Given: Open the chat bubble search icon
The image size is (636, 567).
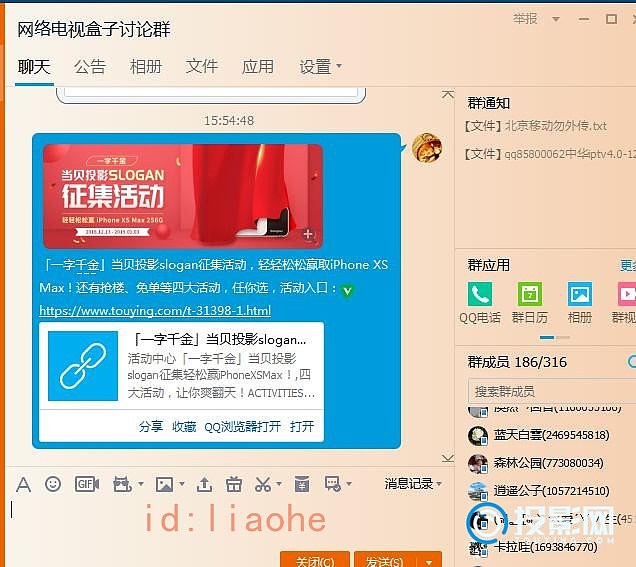Looking at the screenshot, I should click(x=333, y=484).
